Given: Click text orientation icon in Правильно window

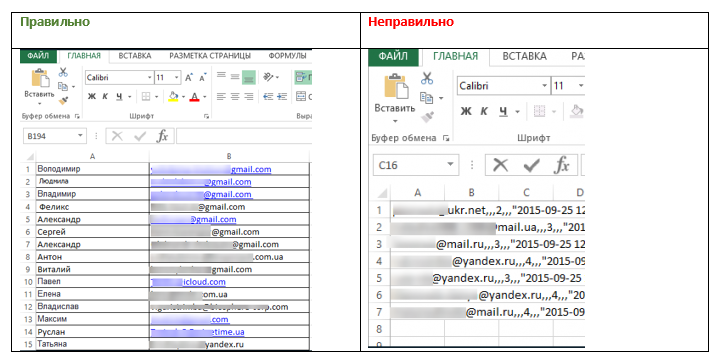Looking at the screenshot, I should click(x=268, y=77).
